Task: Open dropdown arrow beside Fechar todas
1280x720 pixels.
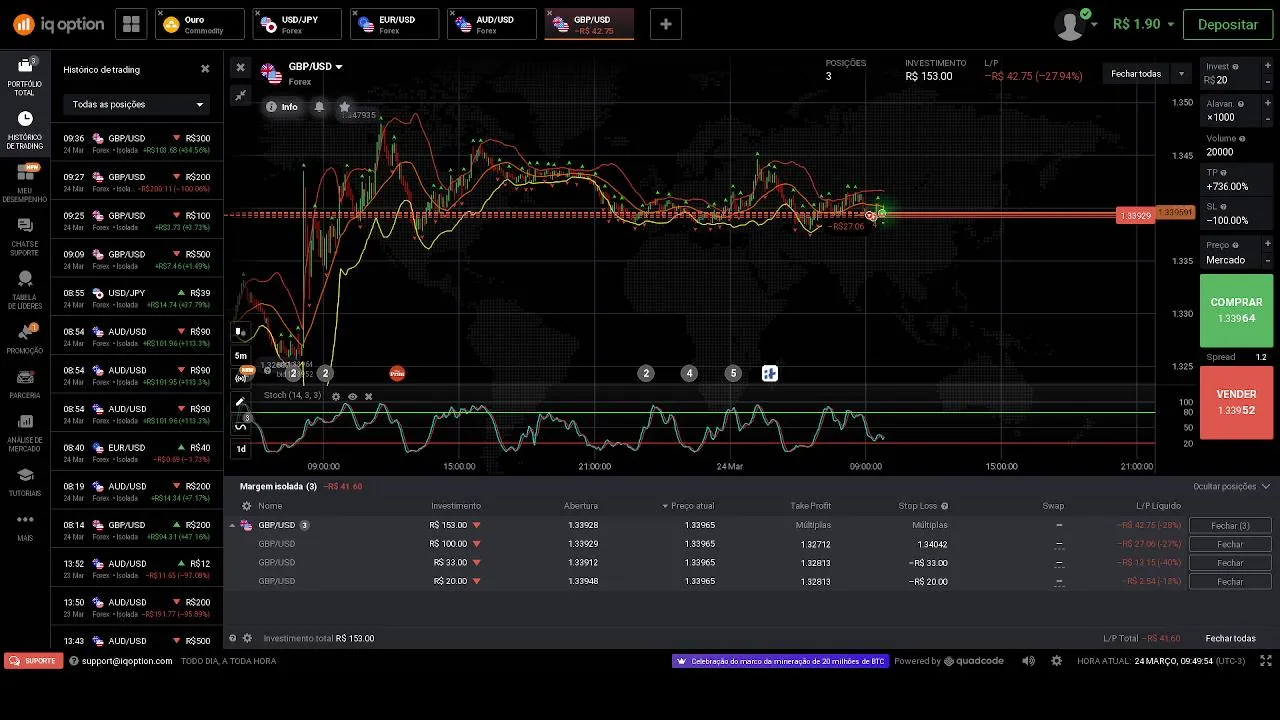Action: (1181, 74)
